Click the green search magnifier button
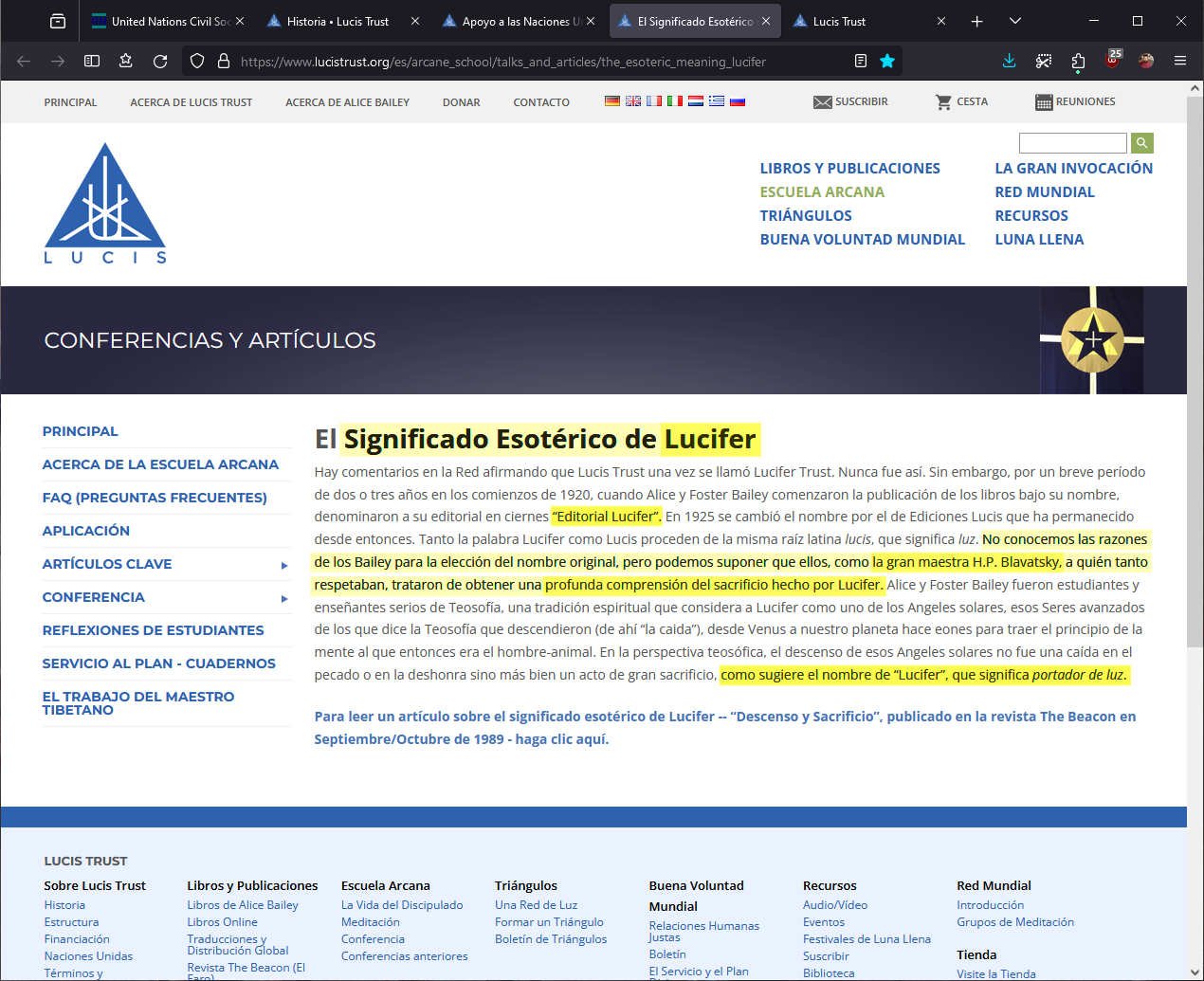Image resolution: width=1204 pixels, height=981 pixels. (1141, 143)
